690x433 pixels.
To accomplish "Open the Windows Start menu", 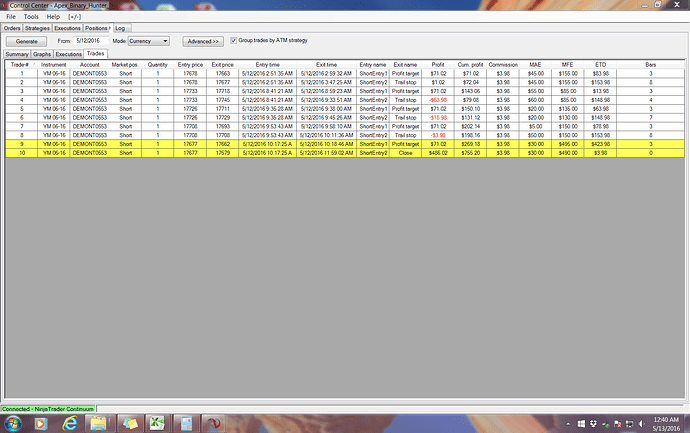I will click(x=12, y=424).
